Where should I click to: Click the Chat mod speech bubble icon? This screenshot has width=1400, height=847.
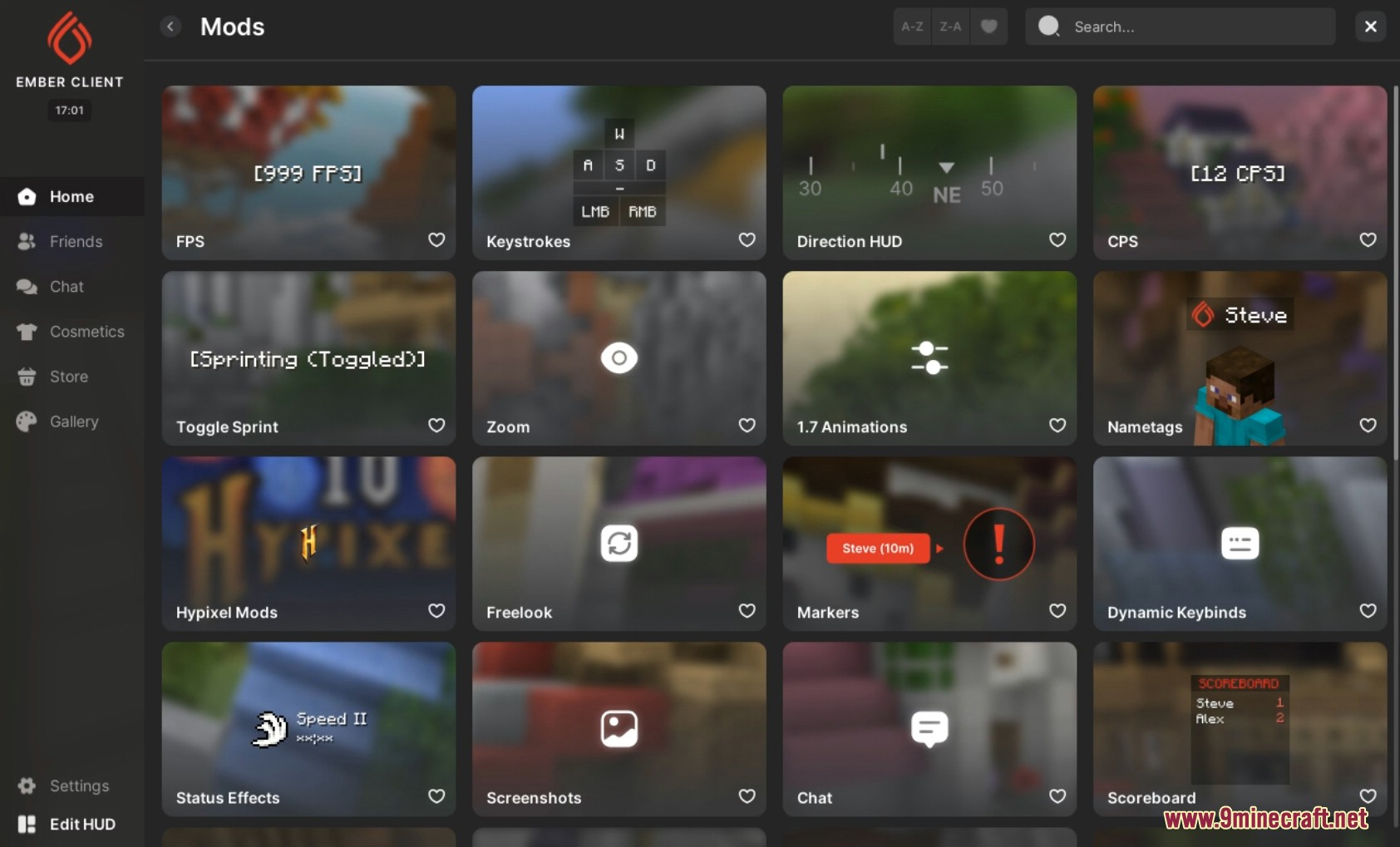coord(929,730)
